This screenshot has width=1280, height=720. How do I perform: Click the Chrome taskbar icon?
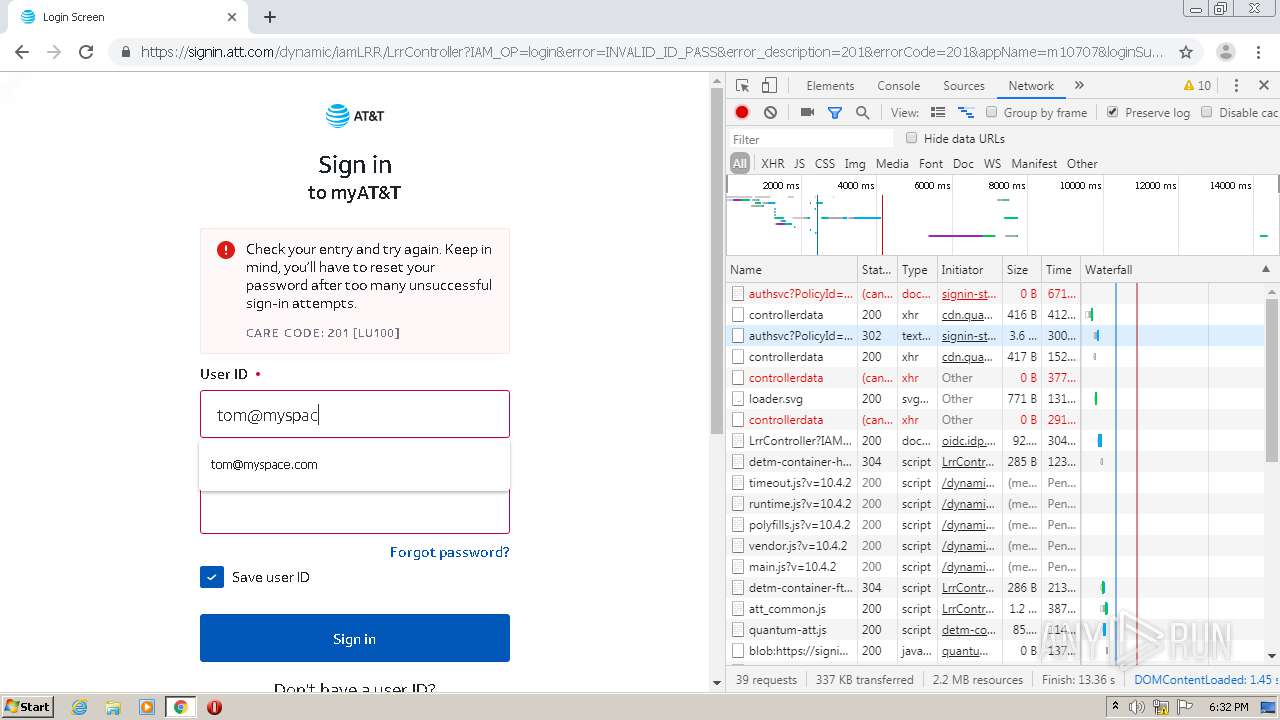180,707
